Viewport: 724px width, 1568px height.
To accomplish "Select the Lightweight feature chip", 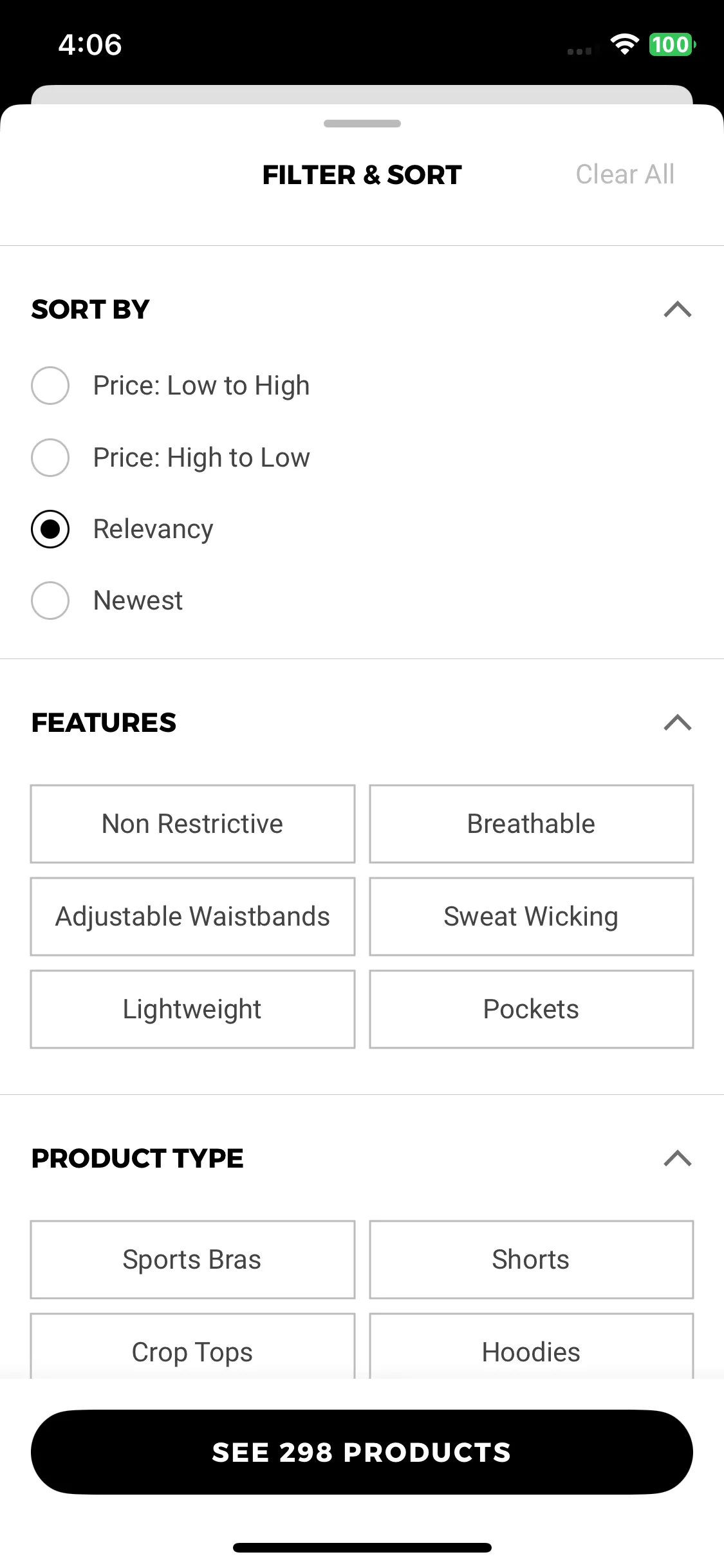I will click(192, 1009).
